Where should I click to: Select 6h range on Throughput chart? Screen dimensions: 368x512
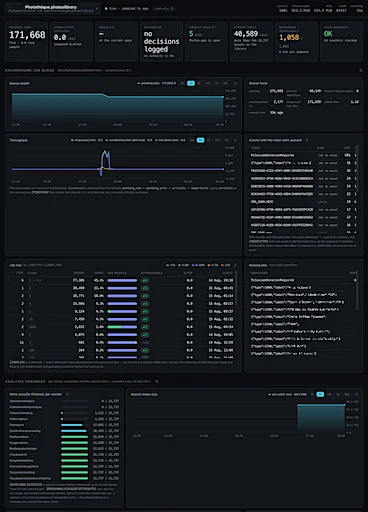[209, 140]
